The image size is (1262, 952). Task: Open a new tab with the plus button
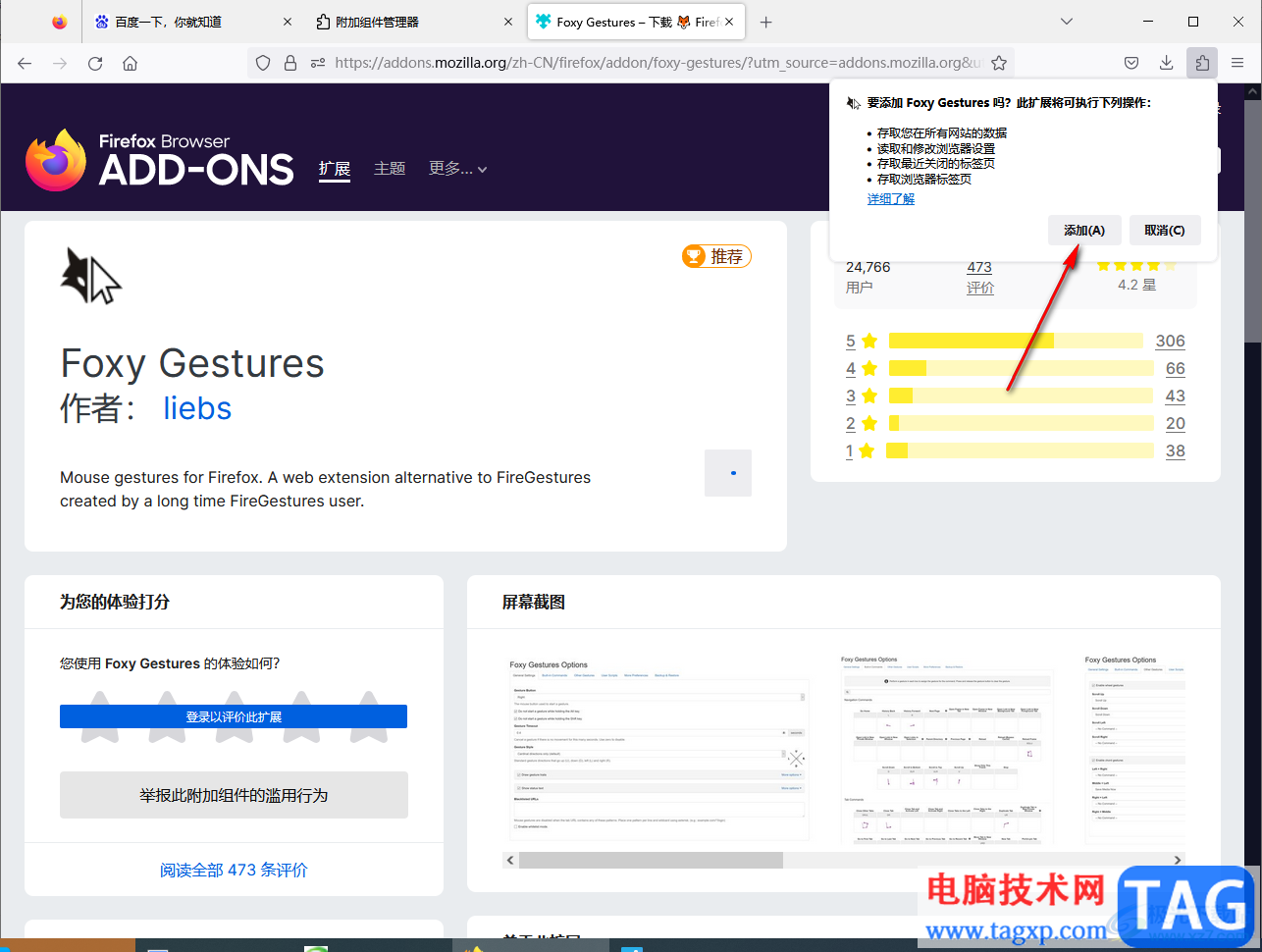(x=766, y=22)
